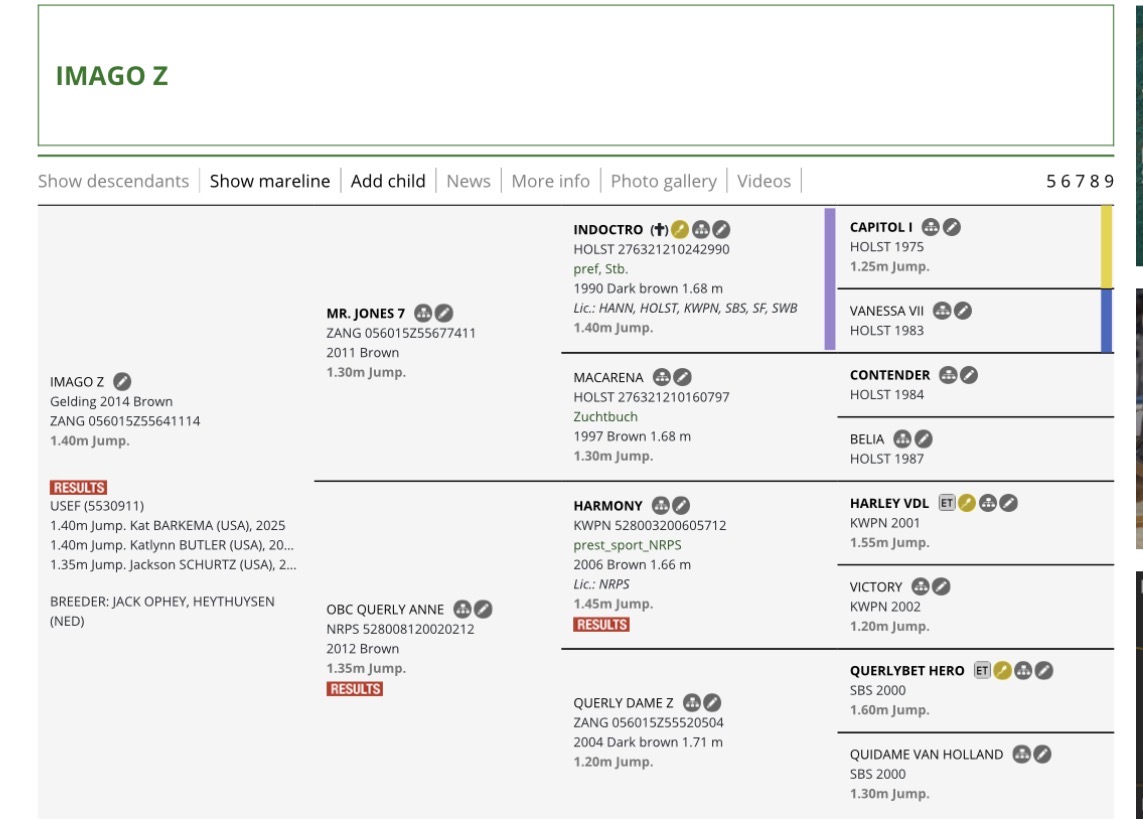
Task: Click the RESULTS badge under OBC QUERLY ANNE
Action: pos(354,689)
